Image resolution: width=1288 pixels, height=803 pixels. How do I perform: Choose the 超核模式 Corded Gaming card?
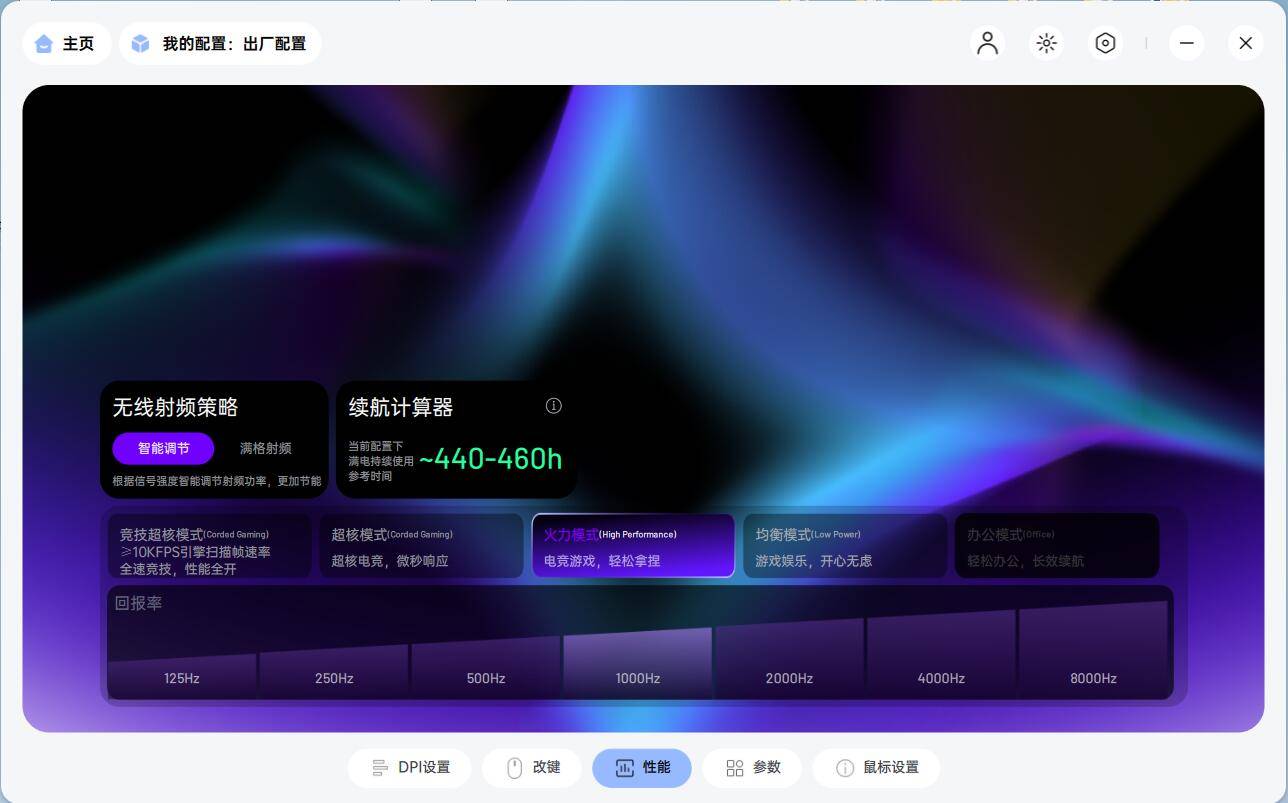click(x=422, y=546)
